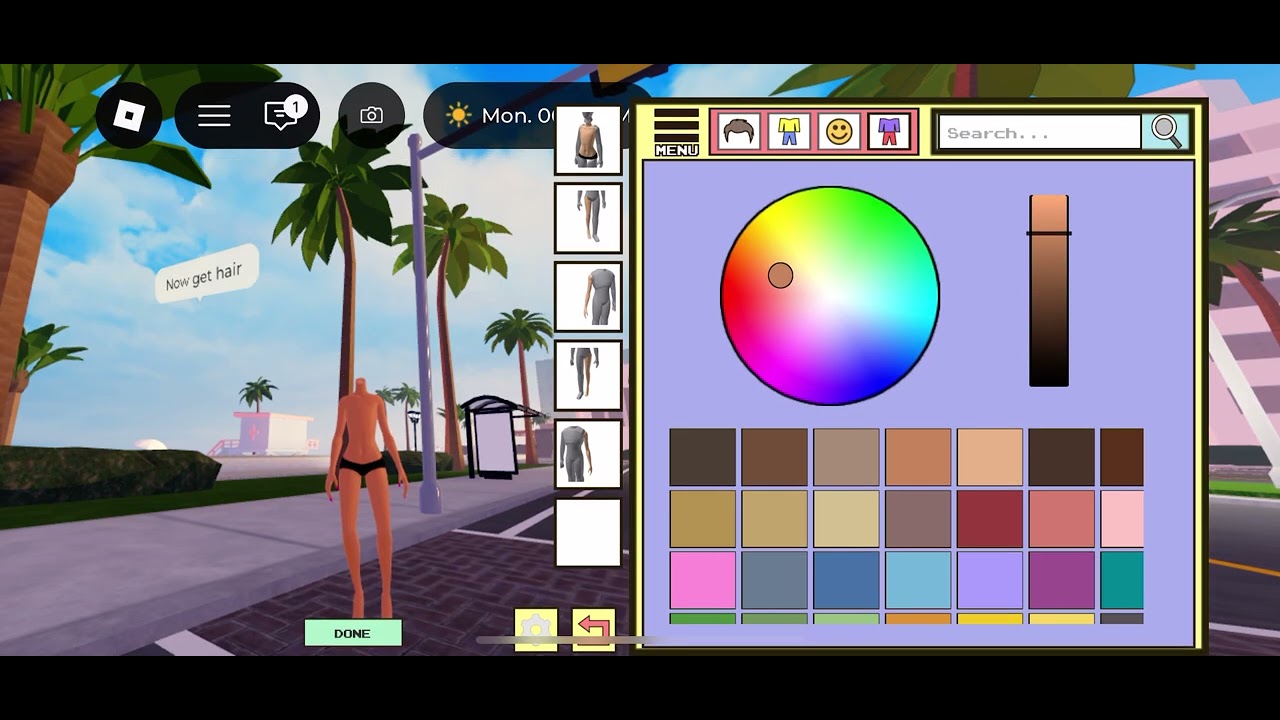Click the Search input field
Image resolution: width=1280 pixels, height=720 pixels.
point(1040,132)
